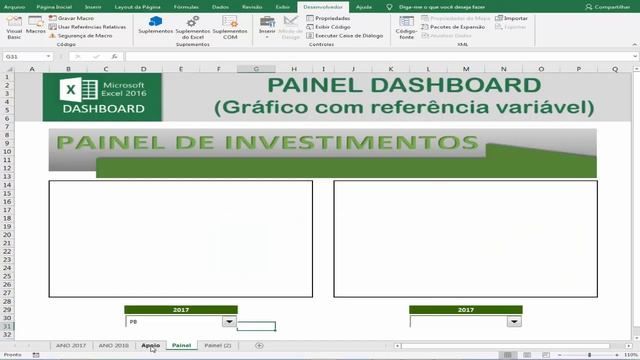Click Propriedades do Mapa
Screen dimensions: 640x360
456,18
